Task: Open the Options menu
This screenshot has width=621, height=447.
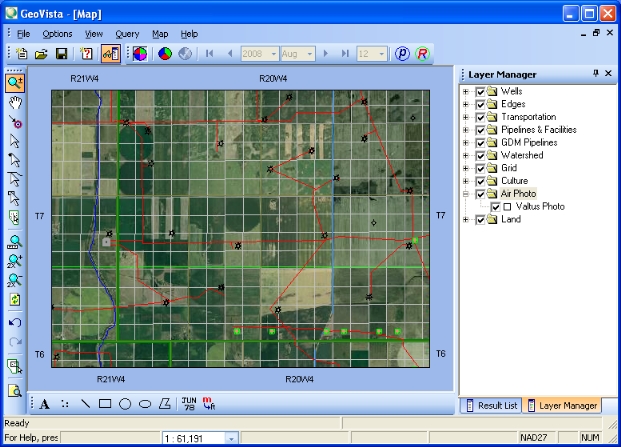Action: pyautogui.click(x=57, y=34)
